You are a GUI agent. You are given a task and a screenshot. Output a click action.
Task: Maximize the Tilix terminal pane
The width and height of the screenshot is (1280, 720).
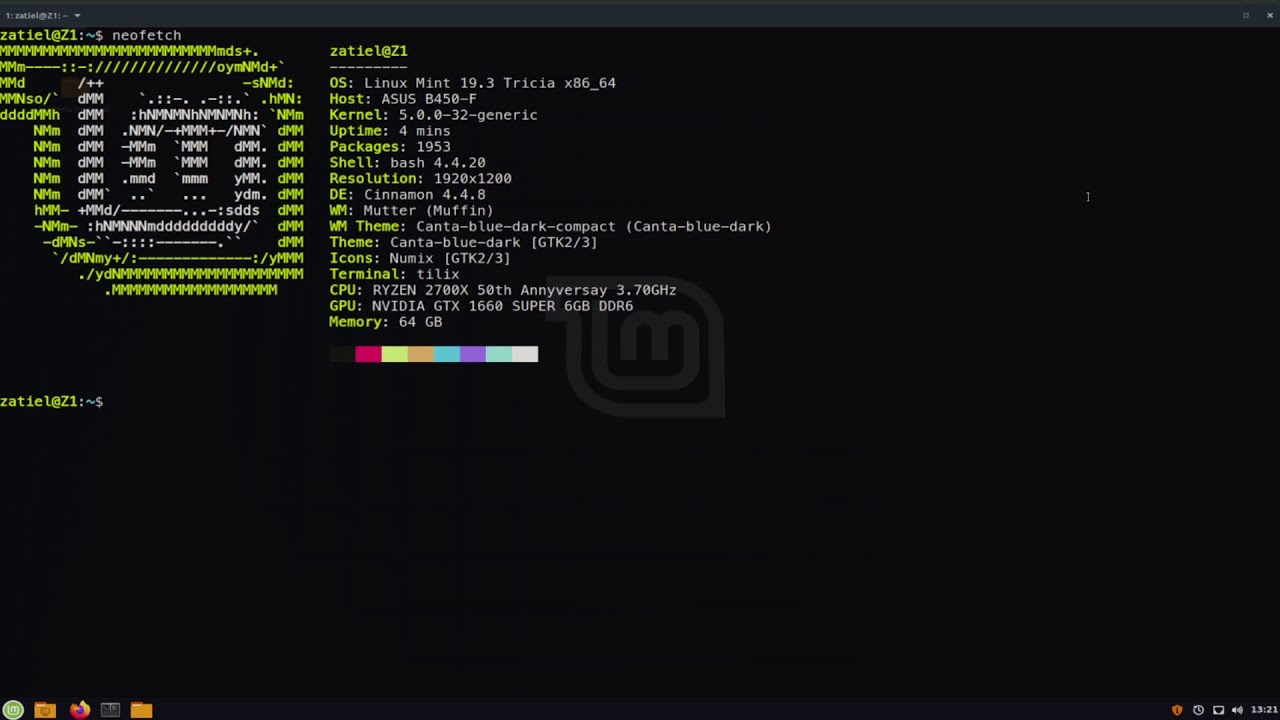(1246, 15)
